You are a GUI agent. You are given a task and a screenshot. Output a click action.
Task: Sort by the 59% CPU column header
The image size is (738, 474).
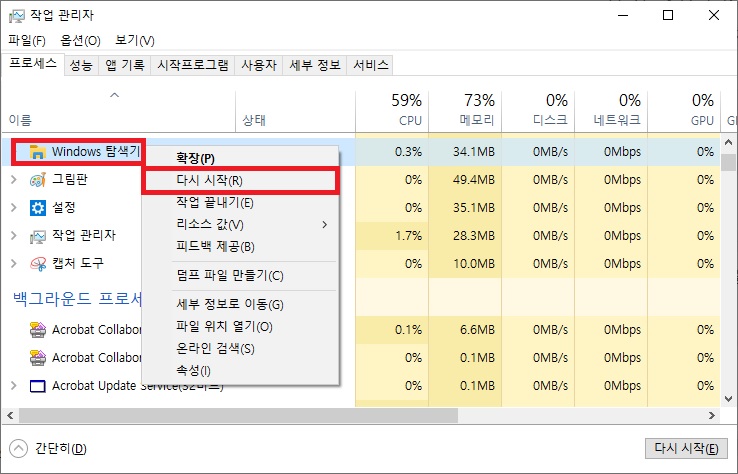pyautogui.click(x=392, y=112)
